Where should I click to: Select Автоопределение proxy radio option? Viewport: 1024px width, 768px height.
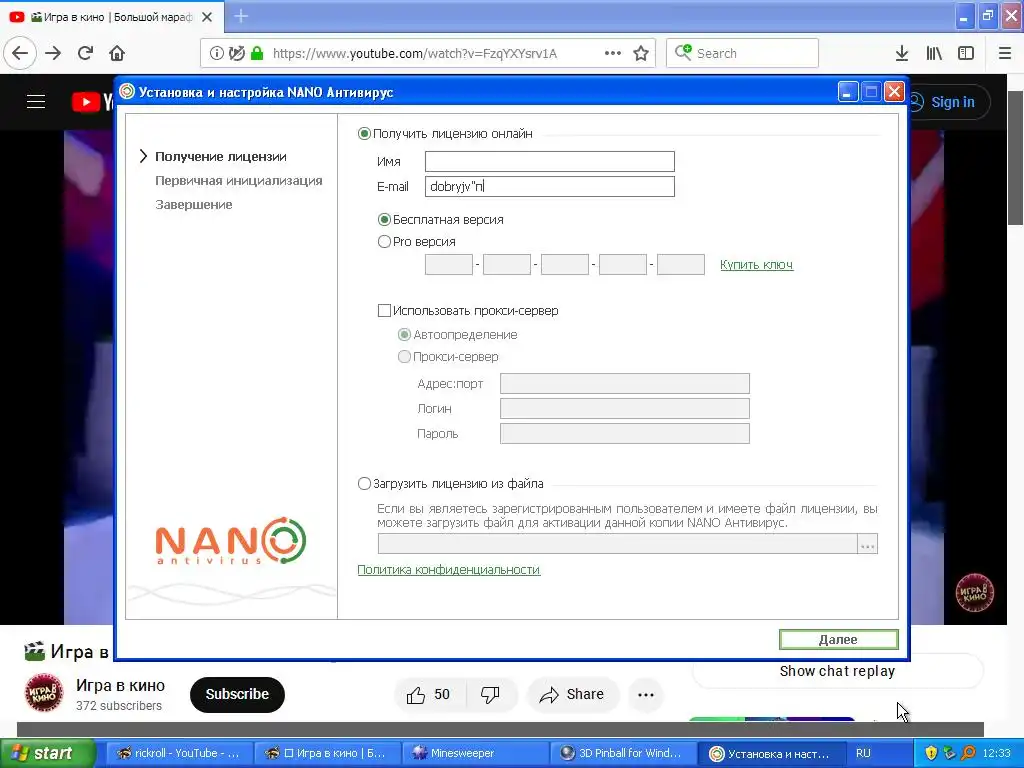coord(404,335)
